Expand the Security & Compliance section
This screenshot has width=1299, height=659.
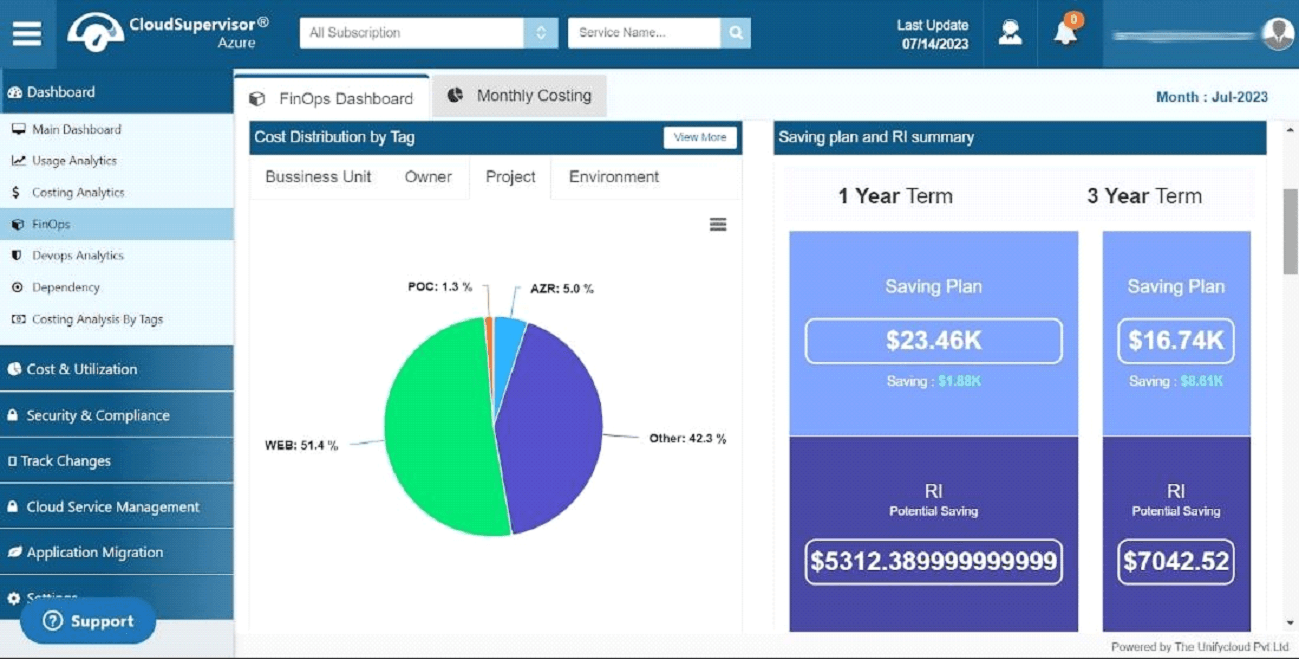117,415
